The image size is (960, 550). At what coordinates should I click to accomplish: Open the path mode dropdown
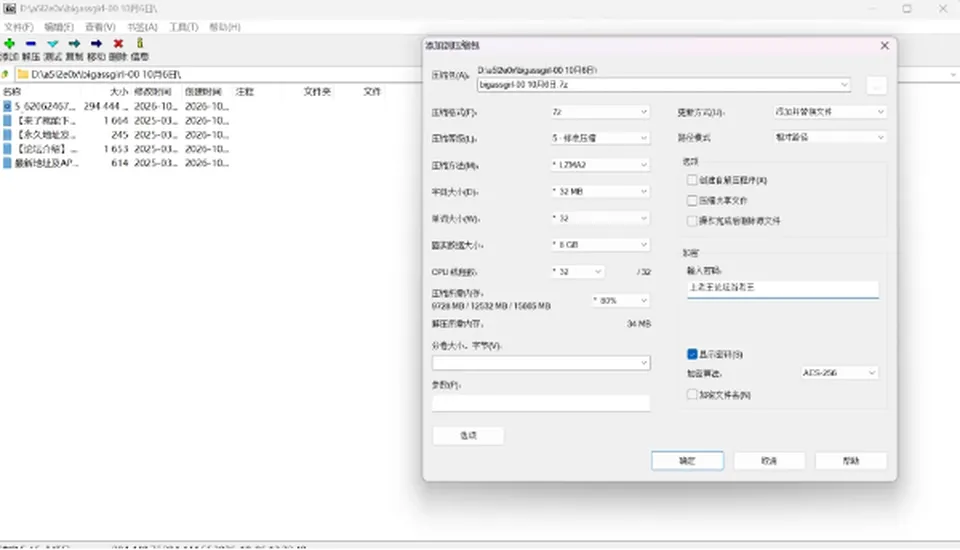(830, 137)
